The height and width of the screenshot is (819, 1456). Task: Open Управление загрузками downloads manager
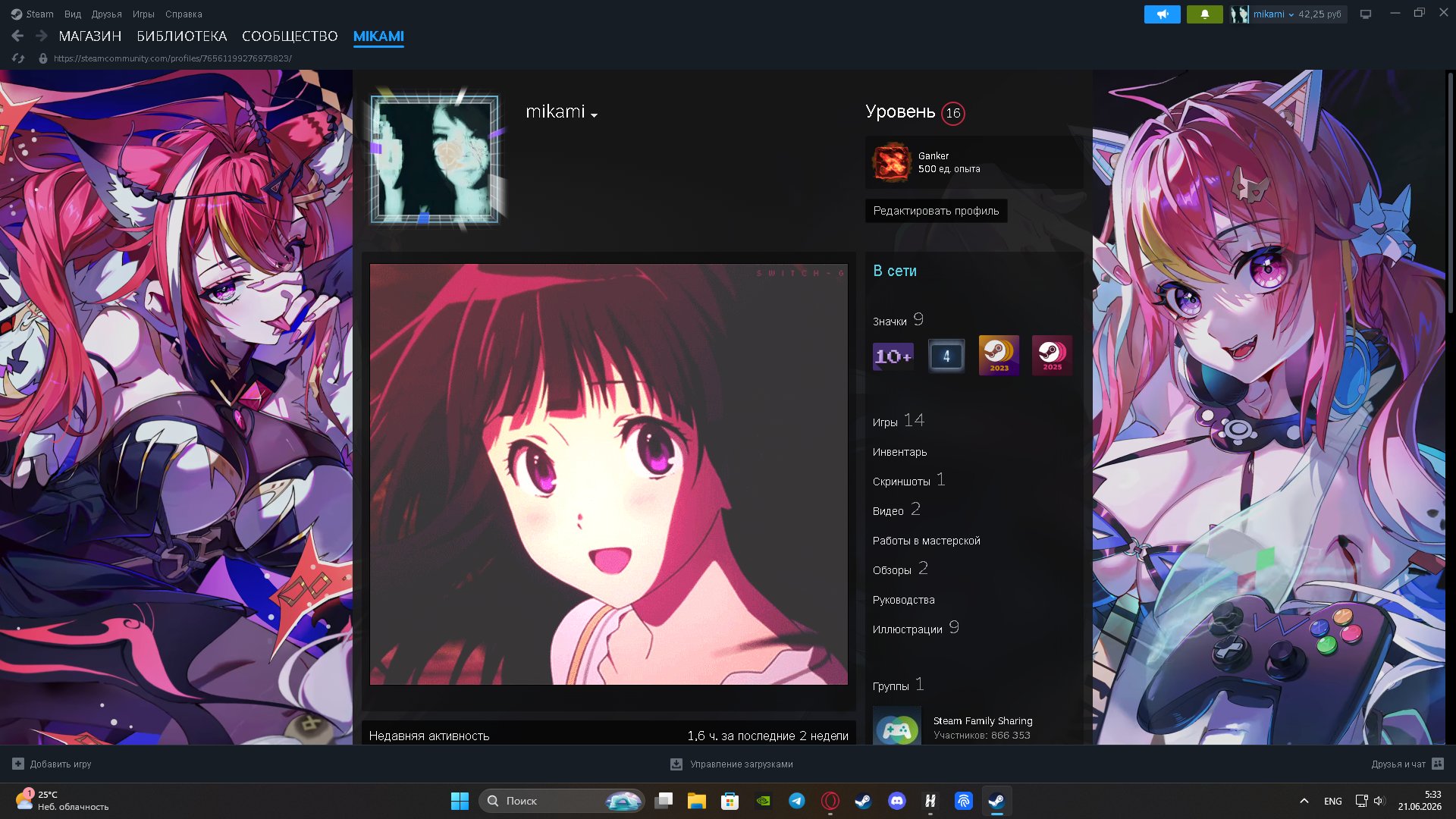tap(732, 764)
